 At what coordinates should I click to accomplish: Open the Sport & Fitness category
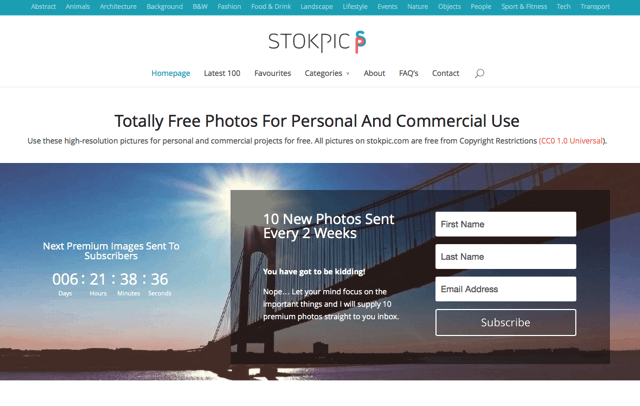524,7
